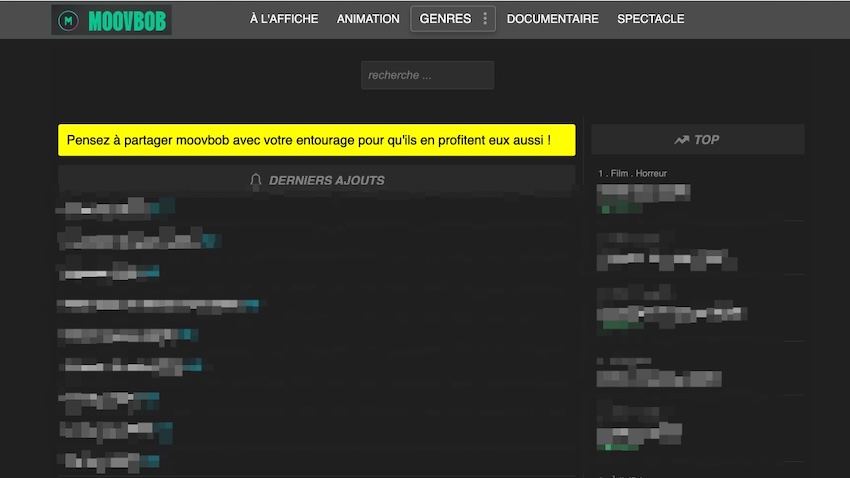850x478 pixels.
Task: Open the longest title in the Derniers Ajouts list
Action: click(150, 304)
